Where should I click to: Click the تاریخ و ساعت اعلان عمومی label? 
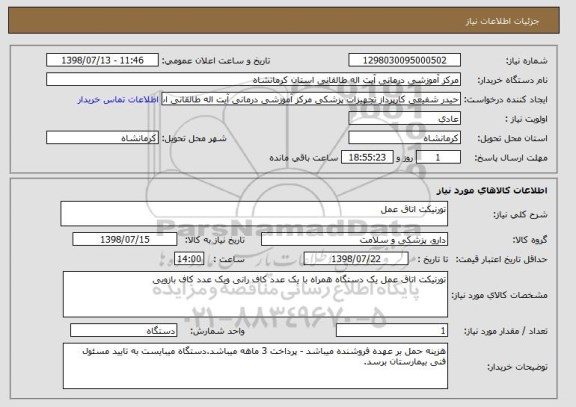(x=216, y=61)
